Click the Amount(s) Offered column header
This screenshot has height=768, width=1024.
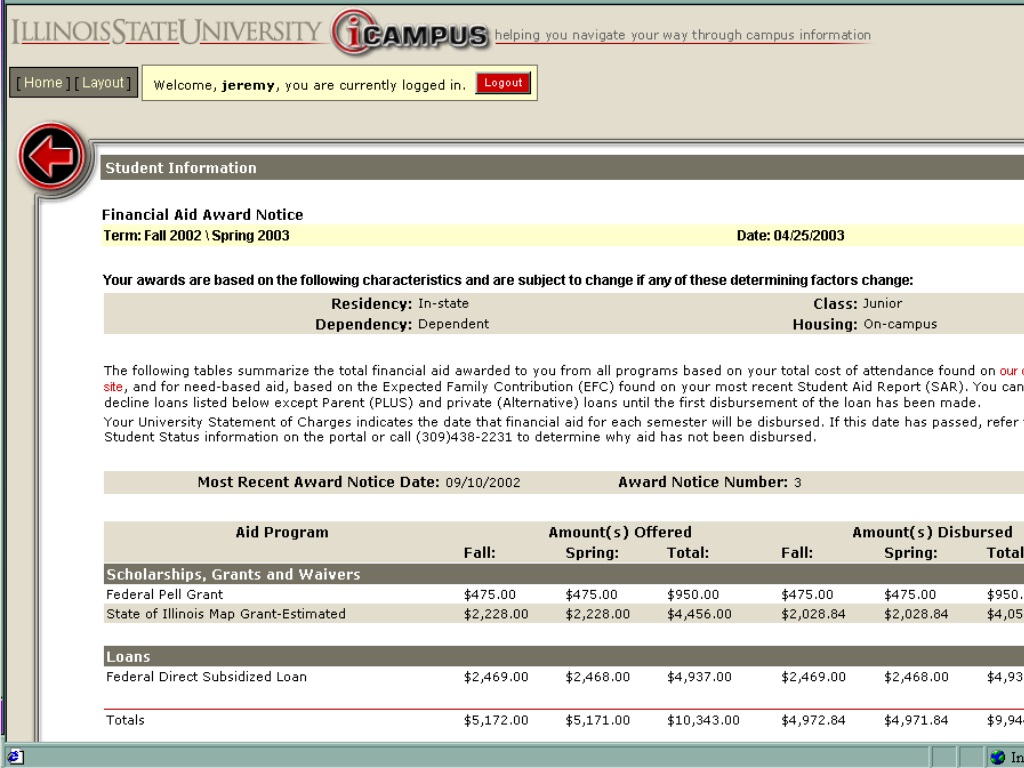pos(620,532)
